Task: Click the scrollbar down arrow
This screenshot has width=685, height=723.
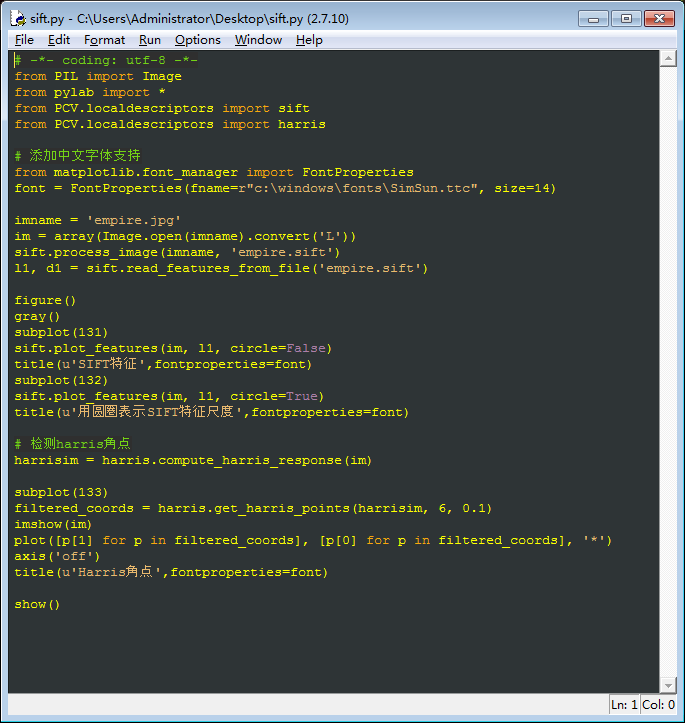Action: (668, 685)
